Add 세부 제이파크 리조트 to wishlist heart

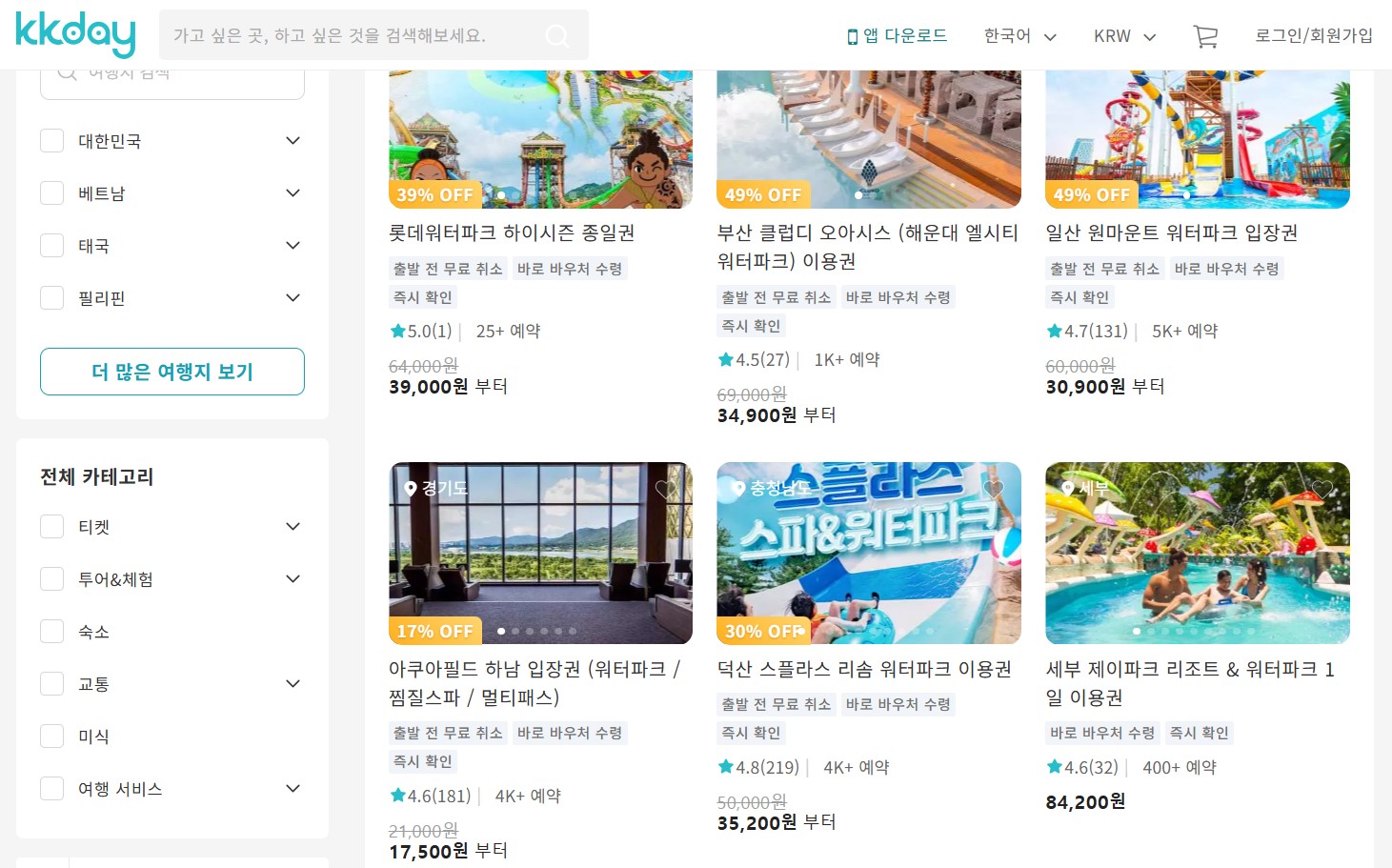(x=1322, y=489)
